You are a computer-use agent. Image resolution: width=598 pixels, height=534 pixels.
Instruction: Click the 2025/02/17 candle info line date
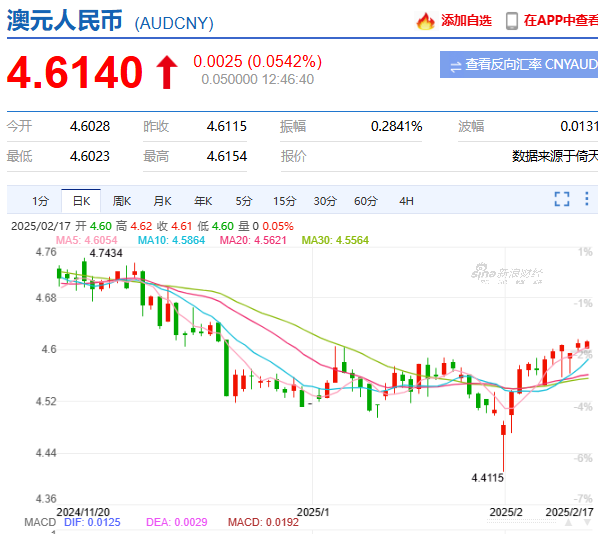pos(41,227)
